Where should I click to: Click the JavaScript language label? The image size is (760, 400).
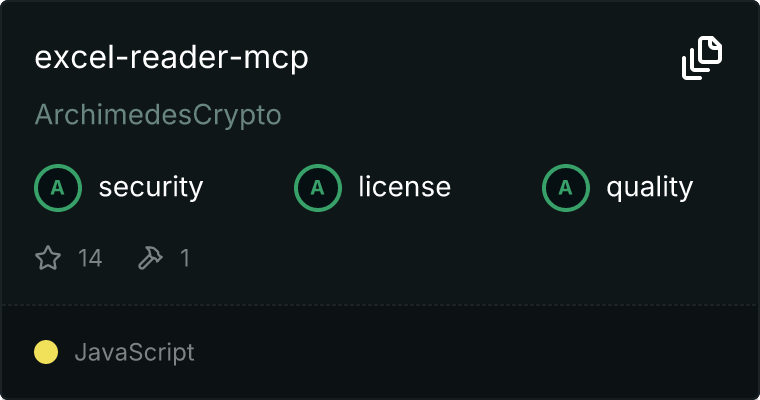tap(135, 352)
